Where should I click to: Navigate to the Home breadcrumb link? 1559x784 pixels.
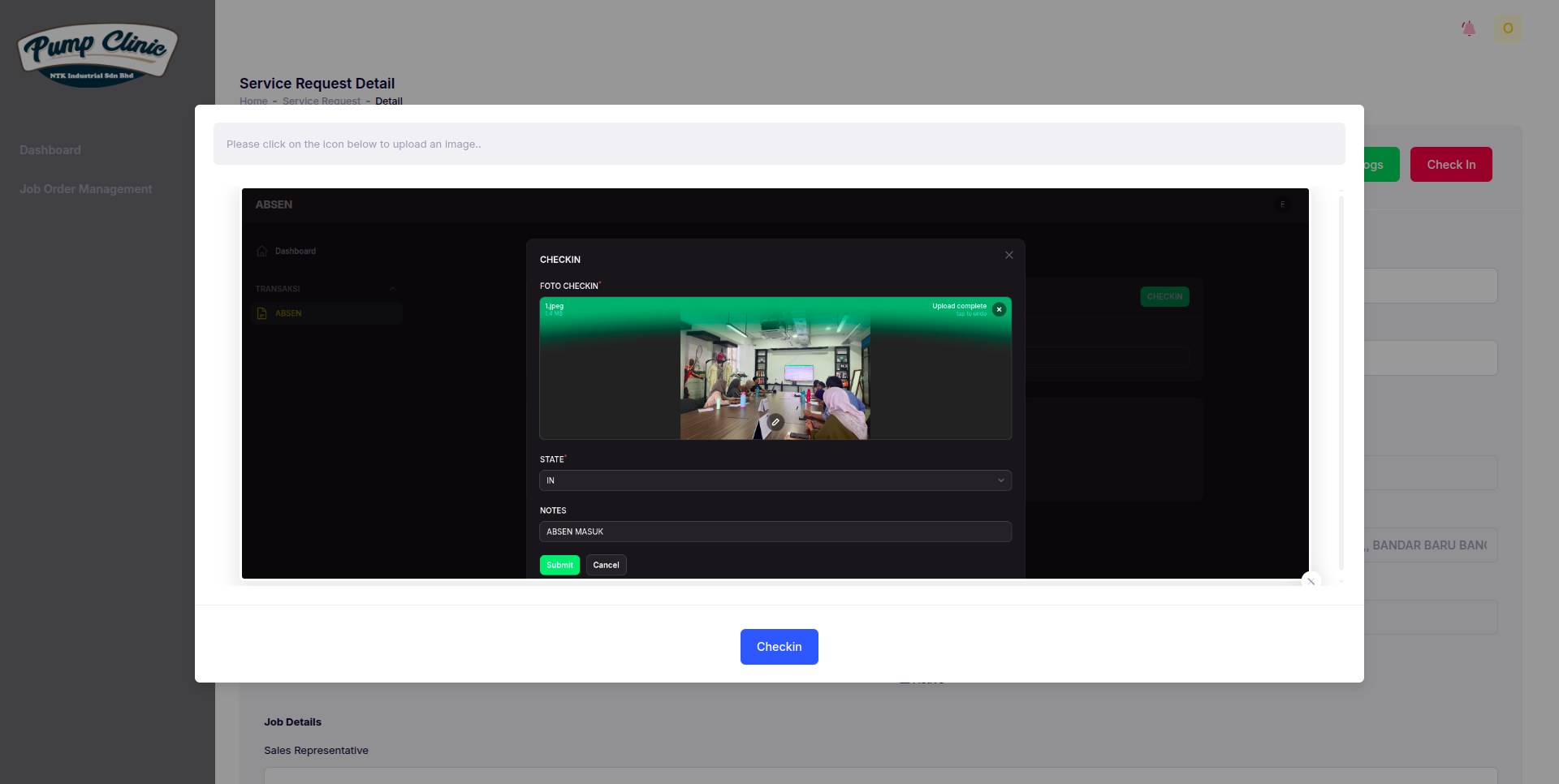[x=253, y=101]
